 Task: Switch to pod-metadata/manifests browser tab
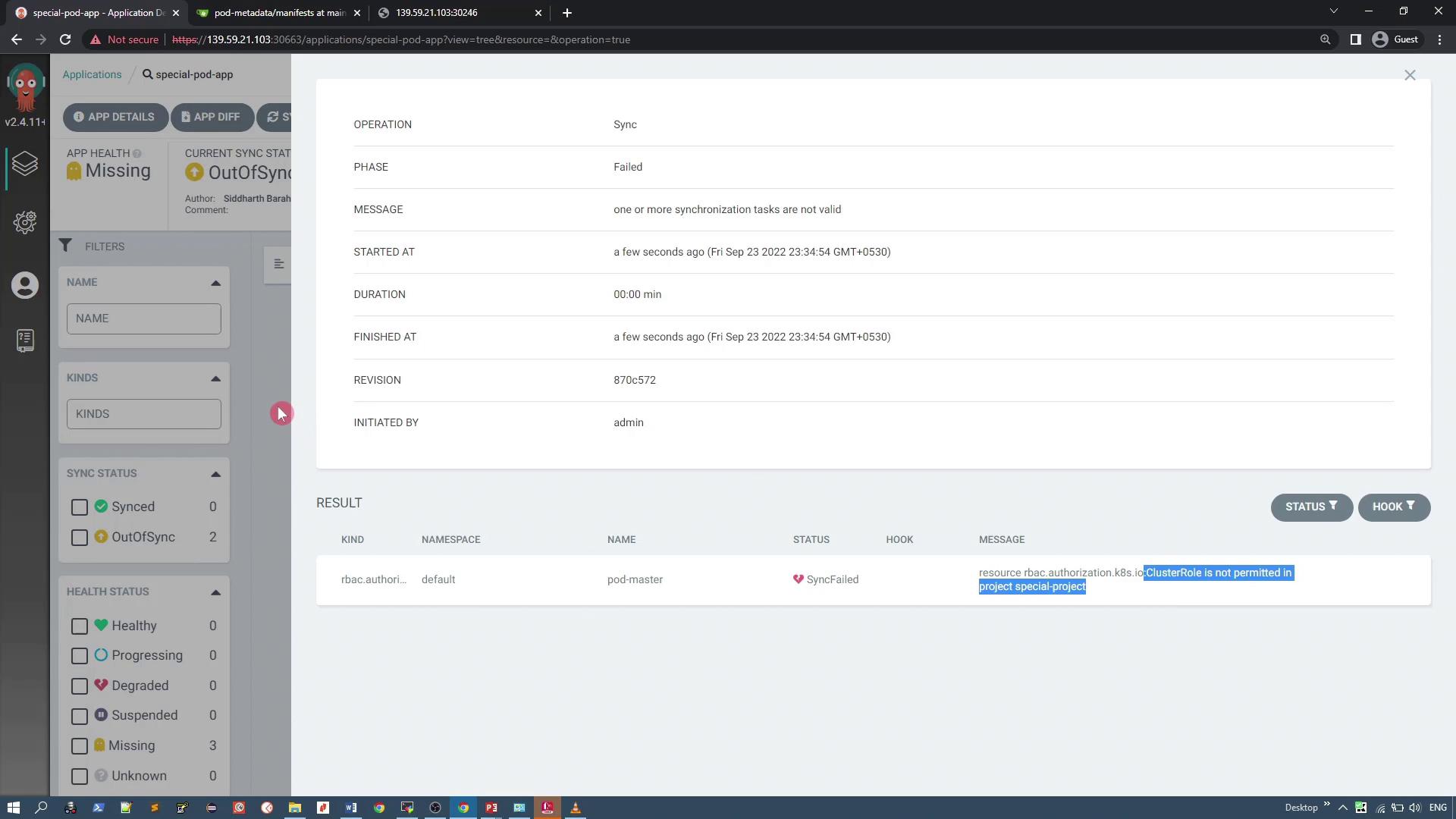[278, 13]
